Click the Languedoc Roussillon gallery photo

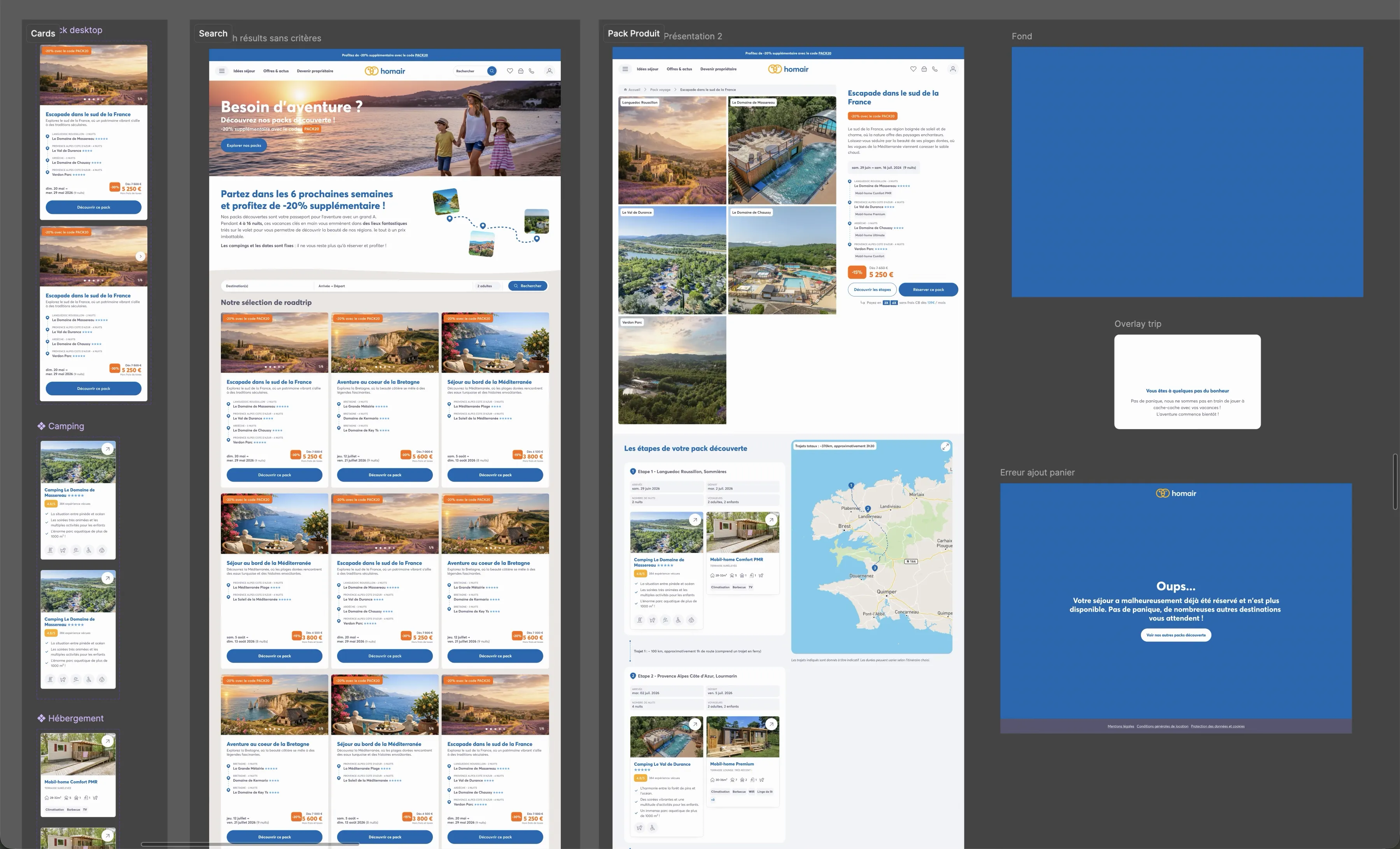[x=672, y=150]
